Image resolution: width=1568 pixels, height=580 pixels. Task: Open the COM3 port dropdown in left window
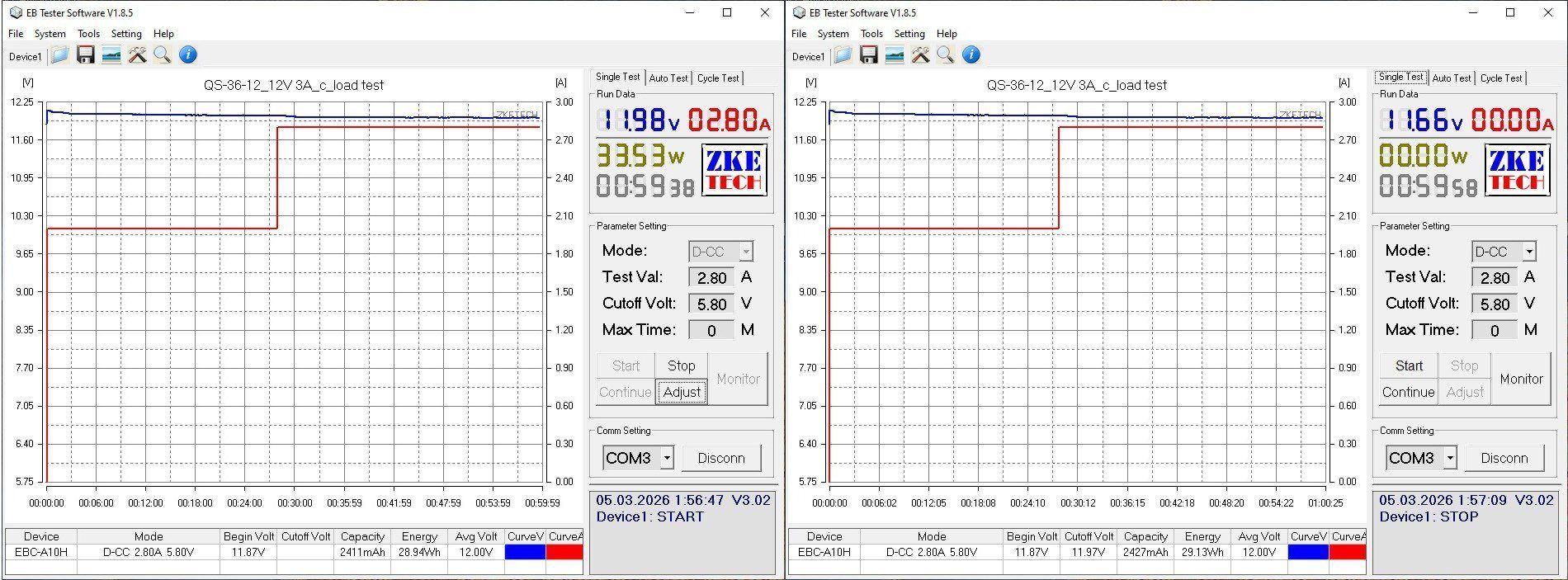click(x=667, y=458)
